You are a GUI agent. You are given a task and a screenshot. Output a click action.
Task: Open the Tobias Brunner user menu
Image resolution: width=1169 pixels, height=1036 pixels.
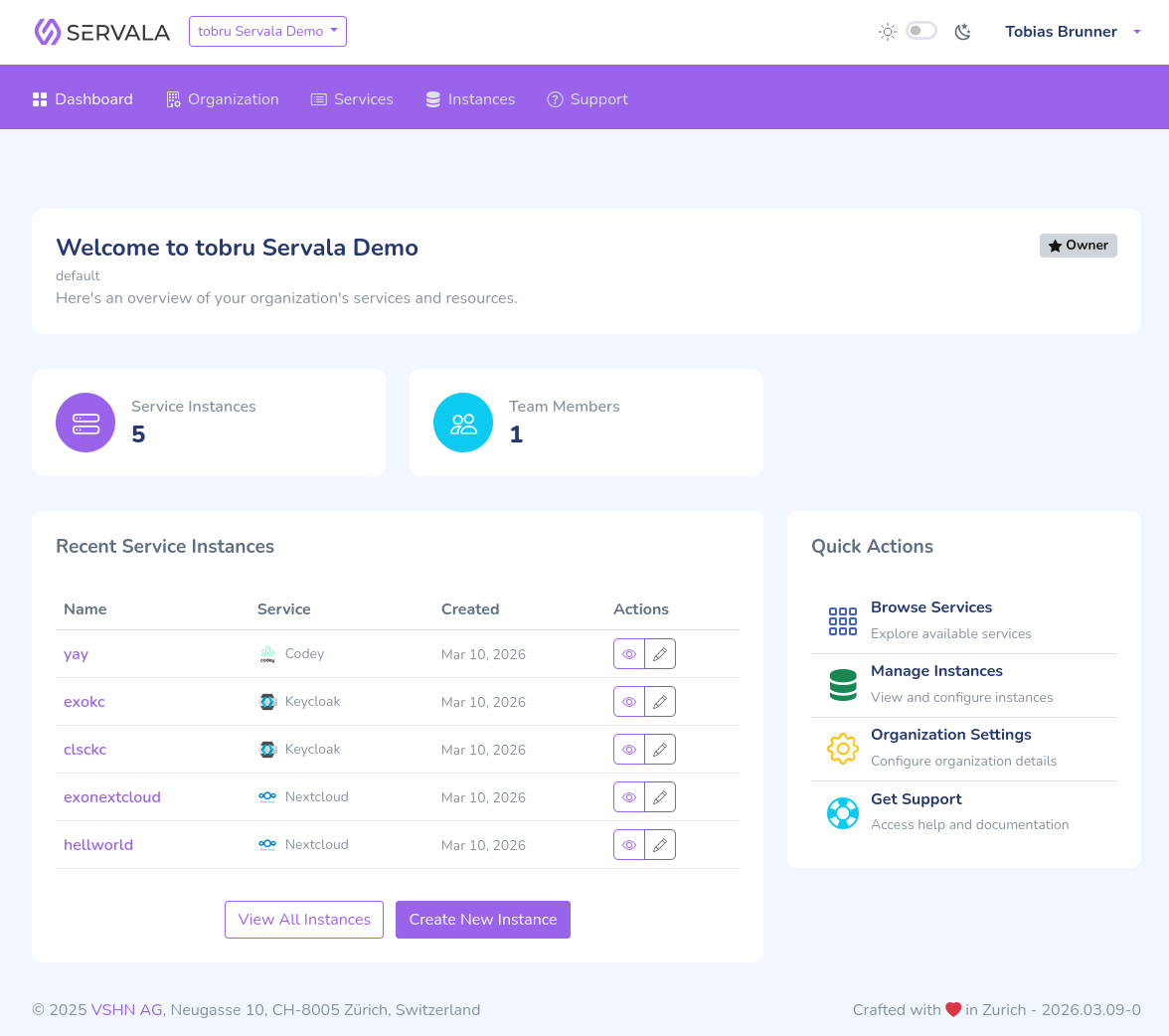coord(1072,32)
